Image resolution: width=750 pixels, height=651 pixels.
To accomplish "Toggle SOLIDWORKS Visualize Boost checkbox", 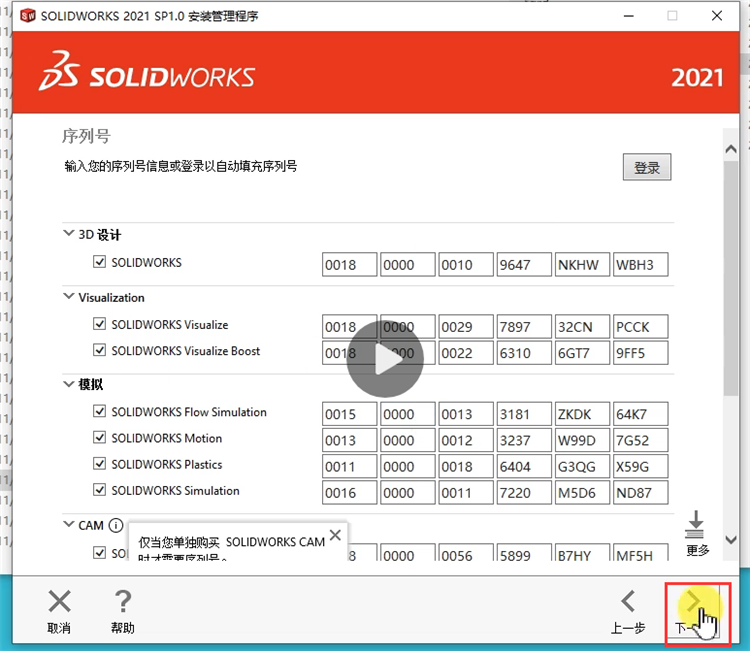I will coord(99,351).
